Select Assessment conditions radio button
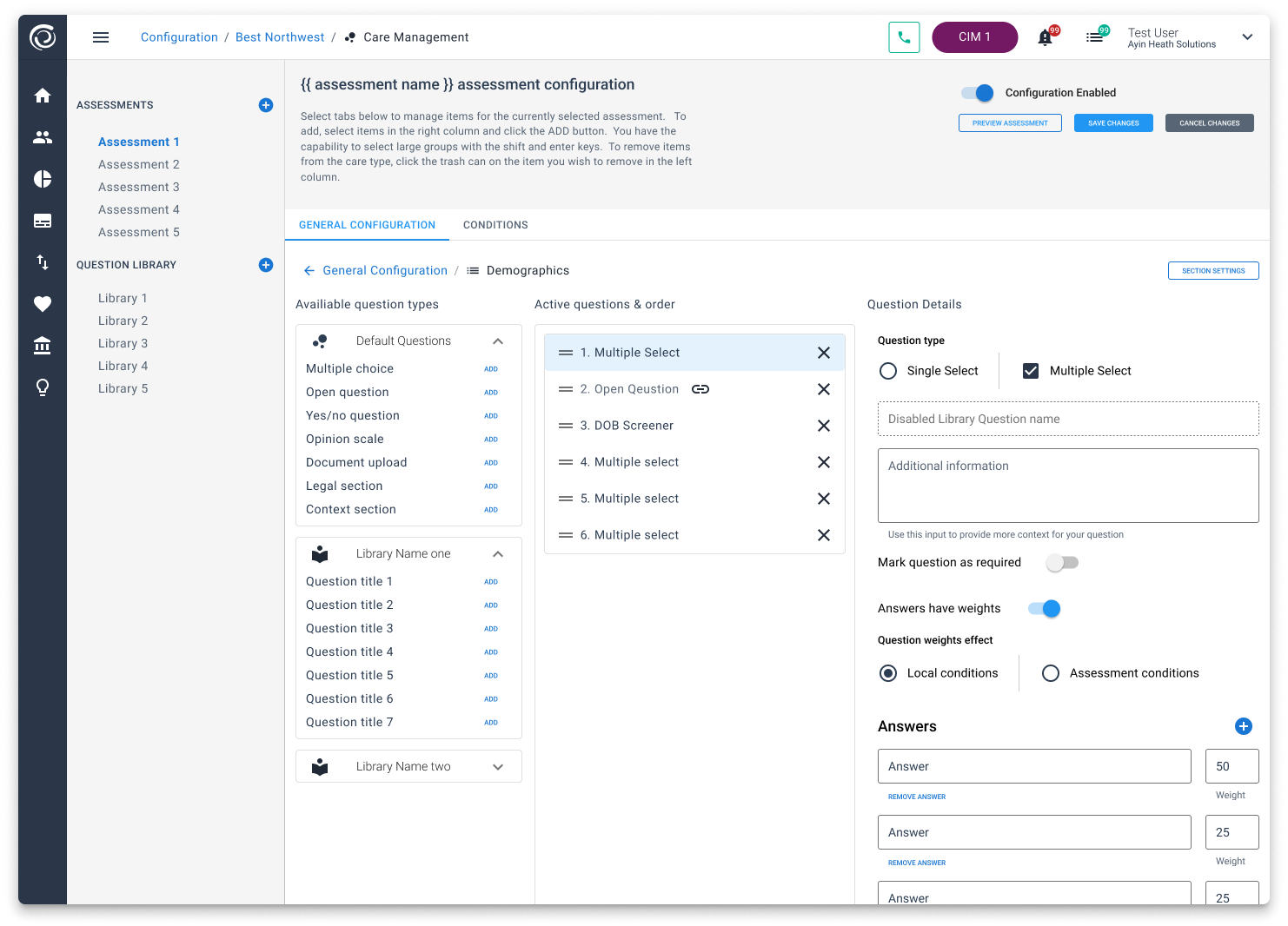This screenshot has height=926, width=1288. point(1051,673)
